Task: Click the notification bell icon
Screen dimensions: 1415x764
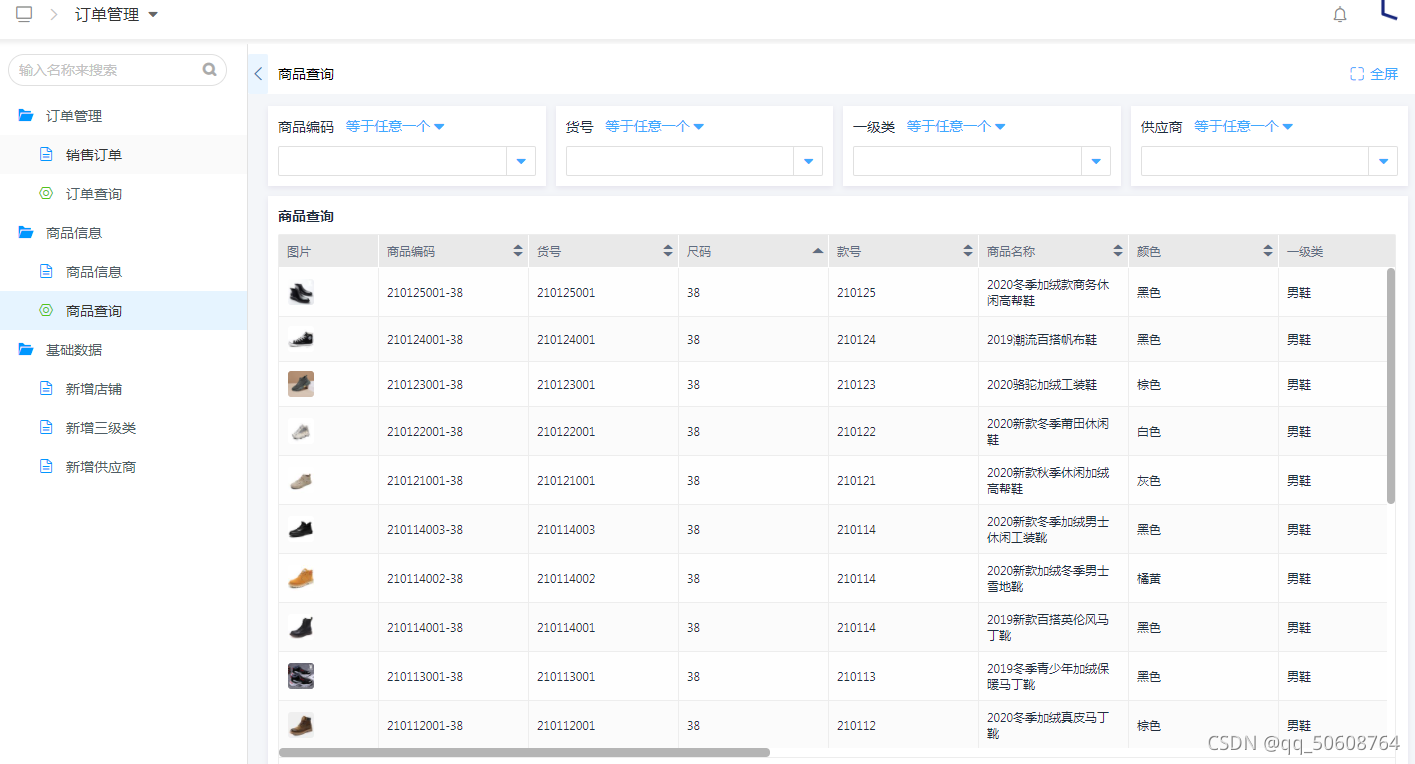Action: [x=1340, y=14]
